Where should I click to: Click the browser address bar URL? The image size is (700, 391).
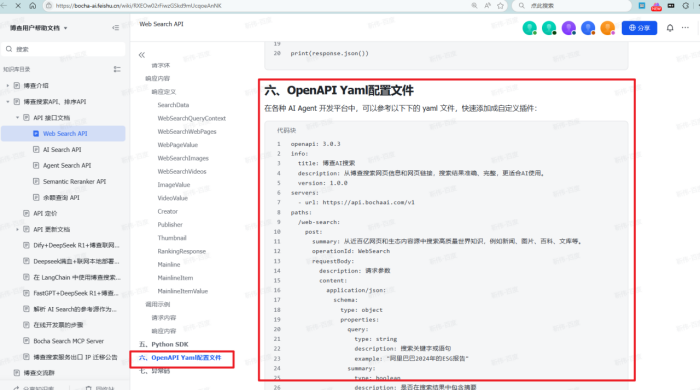pos(138,6)
